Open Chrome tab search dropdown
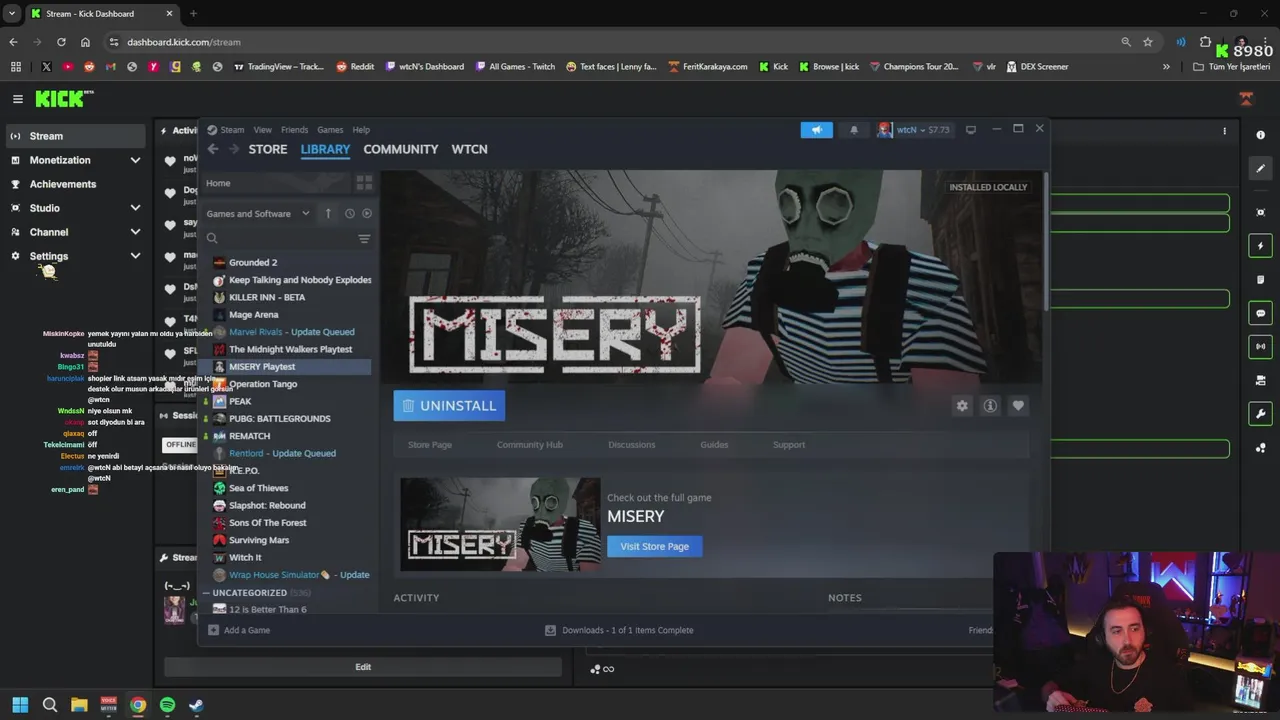 [12, 13]
